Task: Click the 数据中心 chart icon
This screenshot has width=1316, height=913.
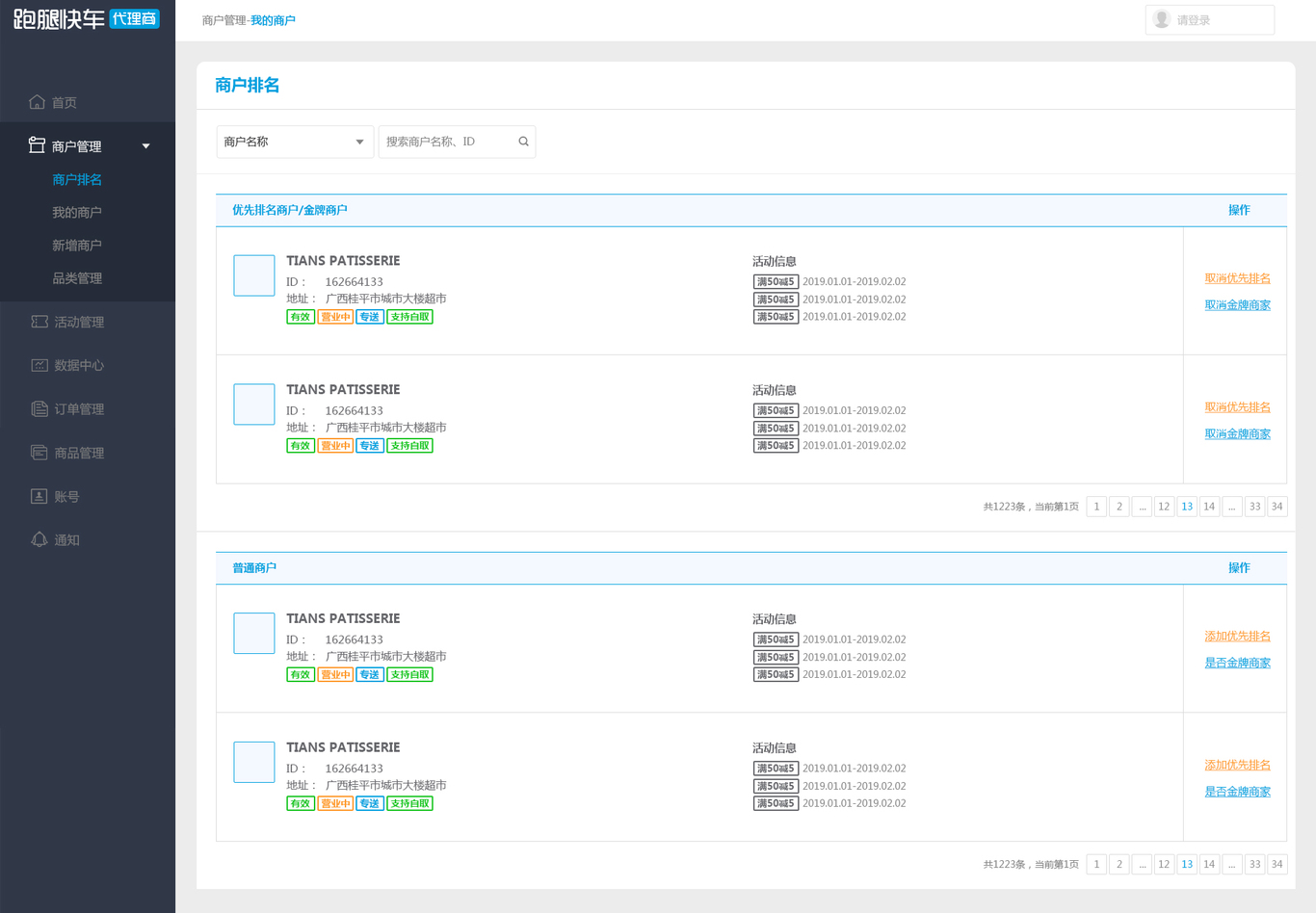Action: (39, 365)
